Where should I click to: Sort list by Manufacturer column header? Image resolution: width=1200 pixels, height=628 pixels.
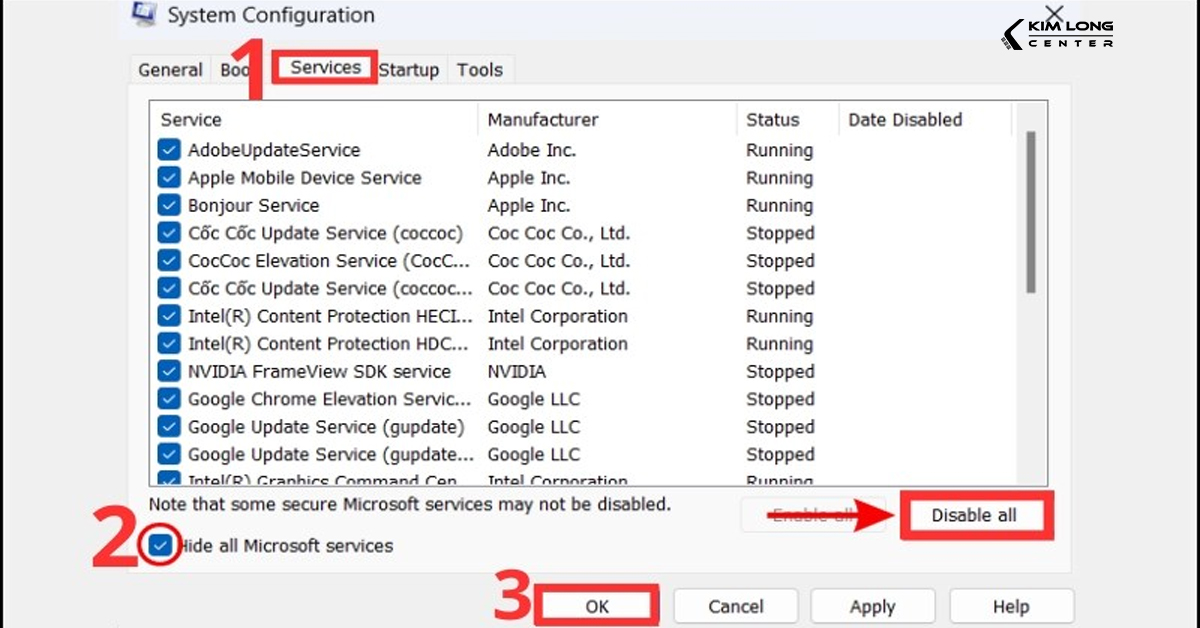coord(543,120)
